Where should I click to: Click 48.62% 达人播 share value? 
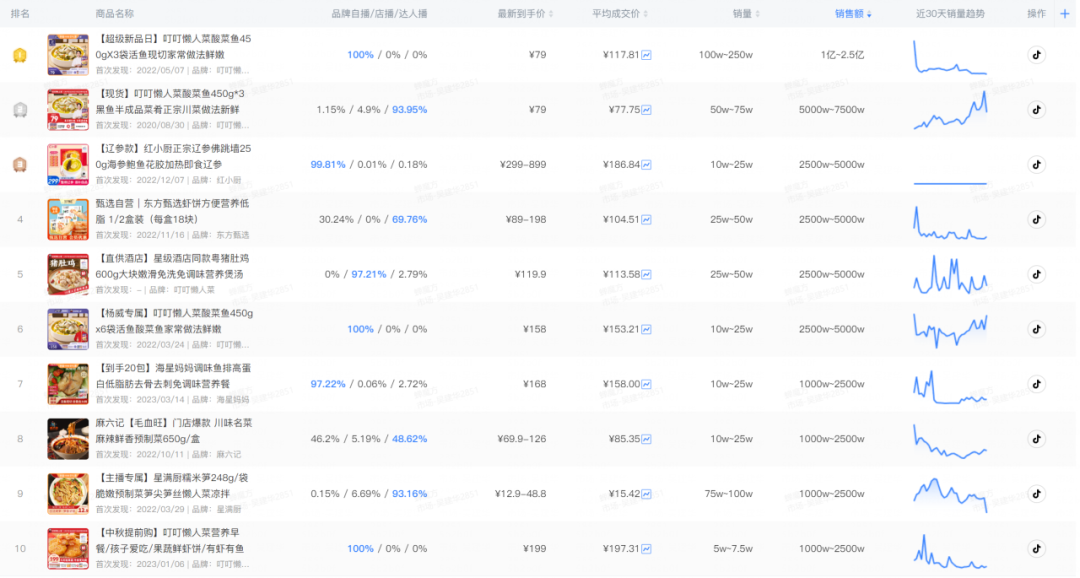[x=411, y=440]
